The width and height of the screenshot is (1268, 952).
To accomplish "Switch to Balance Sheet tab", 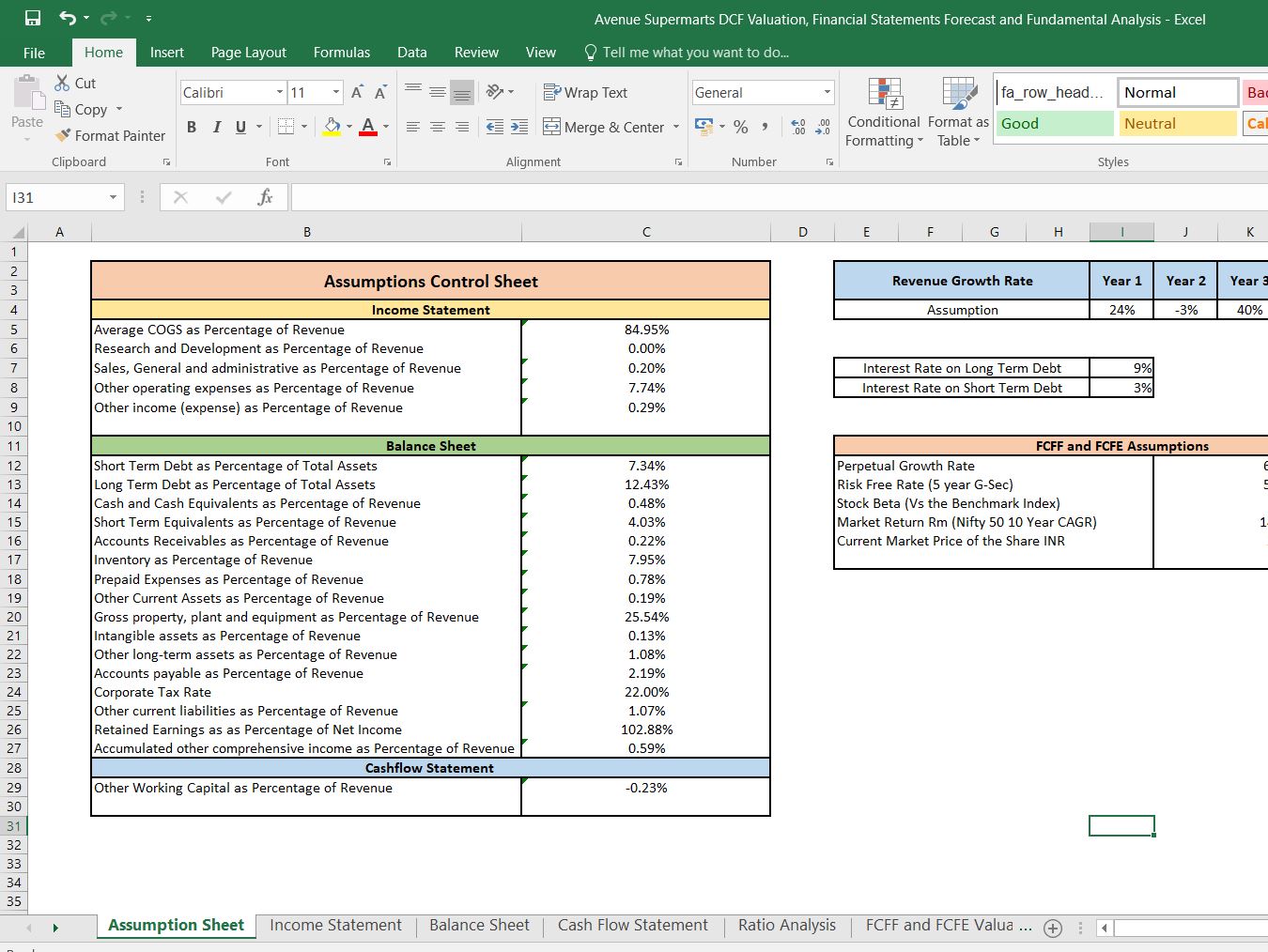I will [x=479, y=926].
